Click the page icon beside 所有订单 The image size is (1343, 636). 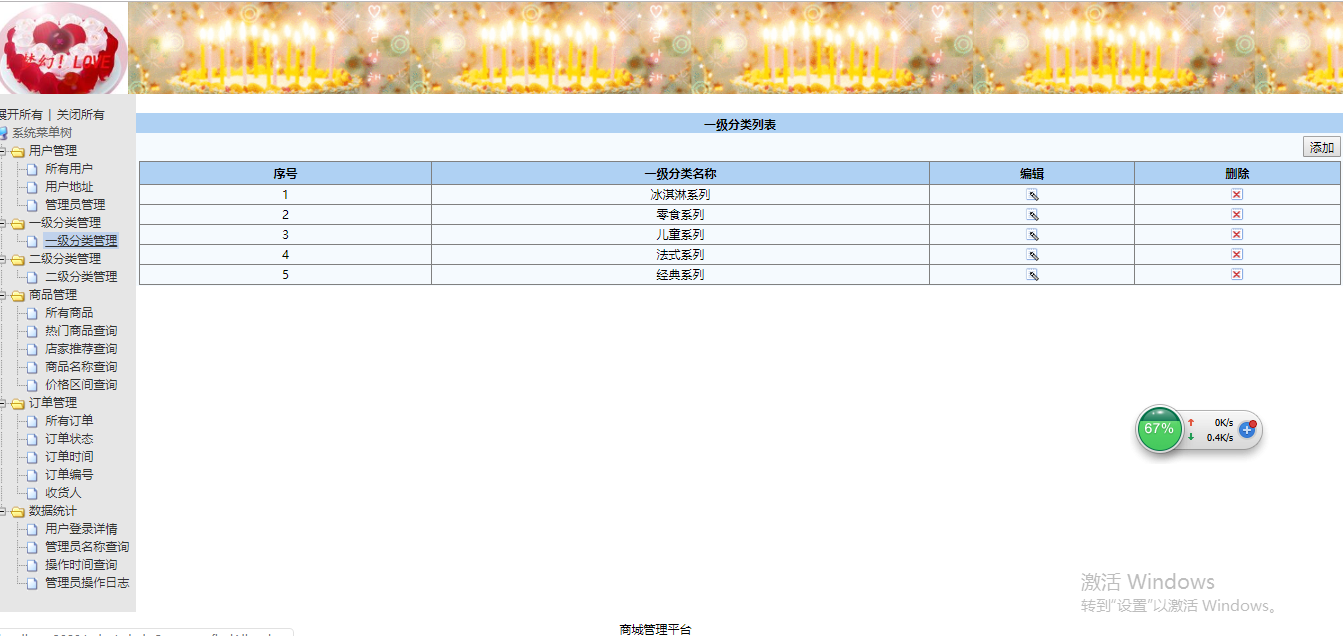click(x=33, y=421)
